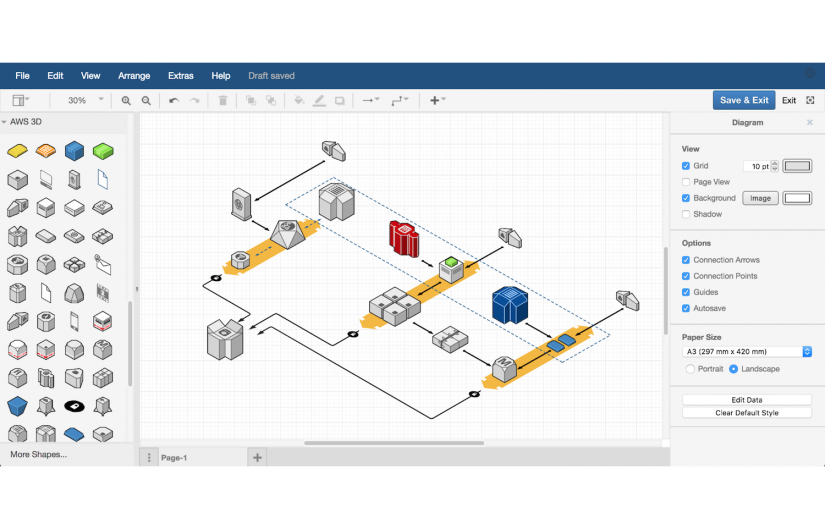825x529 pixels.
Task: Click the zoom in magnifier icon
Action: point(126,101)
